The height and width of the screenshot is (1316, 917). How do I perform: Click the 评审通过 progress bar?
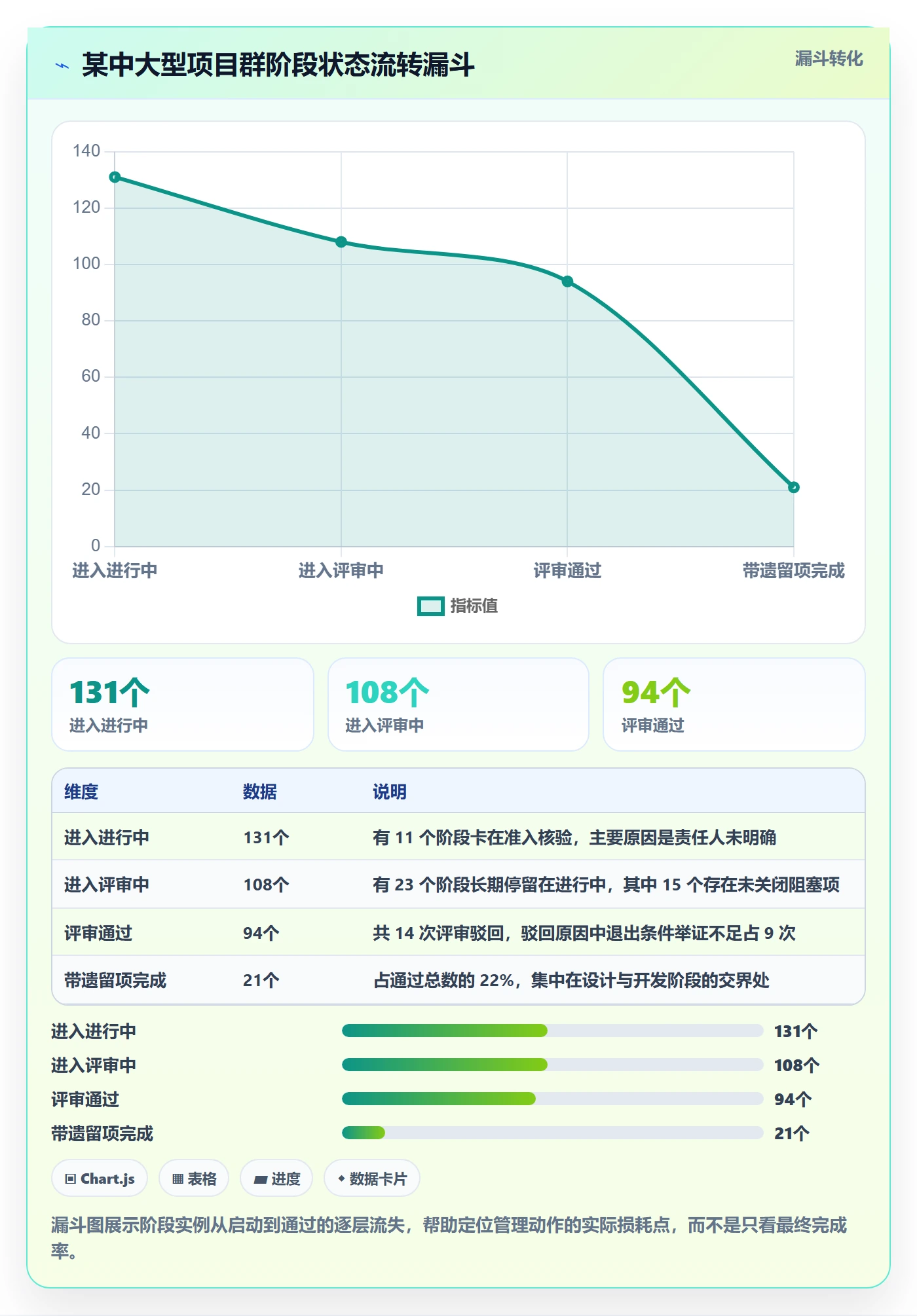point(553,1099)
